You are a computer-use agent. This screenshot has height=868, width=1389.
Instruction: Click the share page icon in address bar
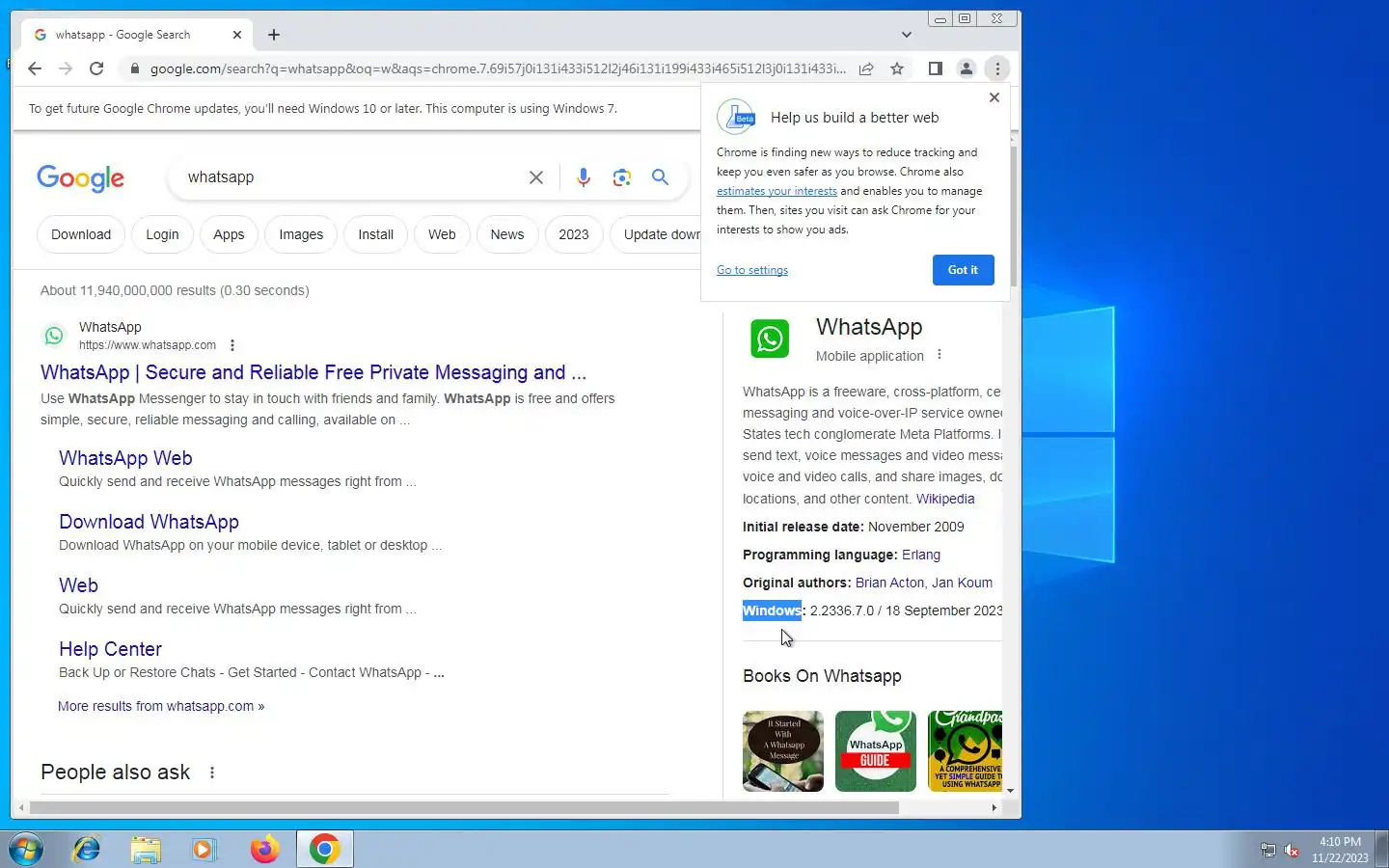866,68
